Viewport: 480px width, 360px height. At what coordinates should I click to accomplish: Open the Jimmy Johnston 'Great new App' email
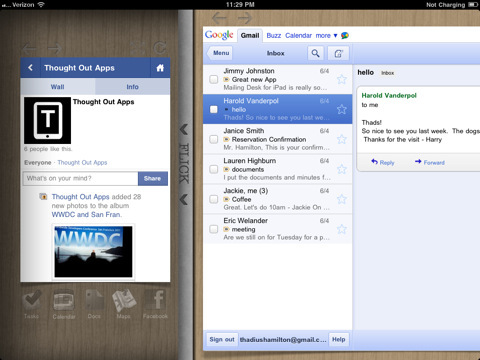pos(278,79)
